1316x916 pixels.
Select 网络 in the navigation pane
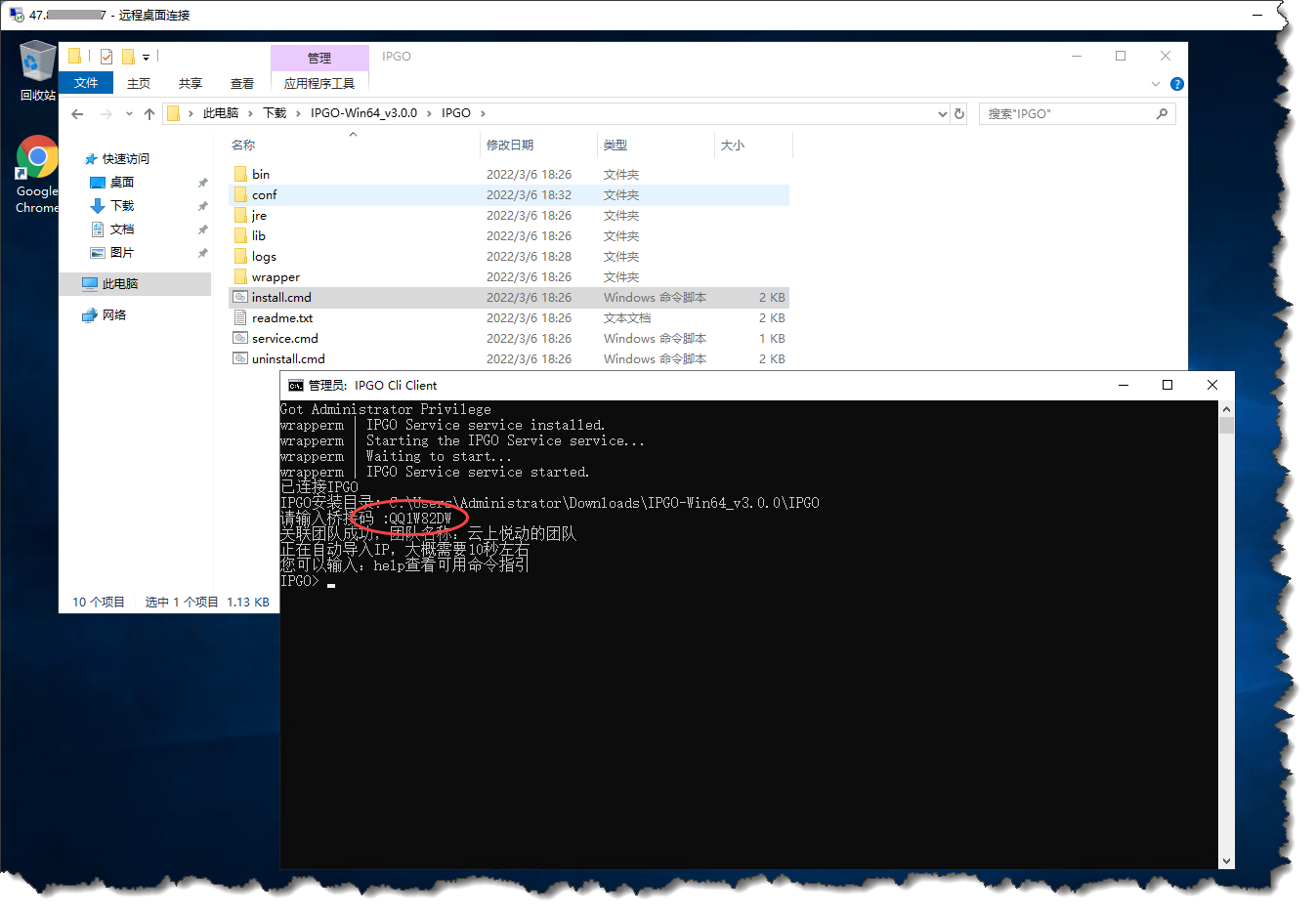(113, 315)
